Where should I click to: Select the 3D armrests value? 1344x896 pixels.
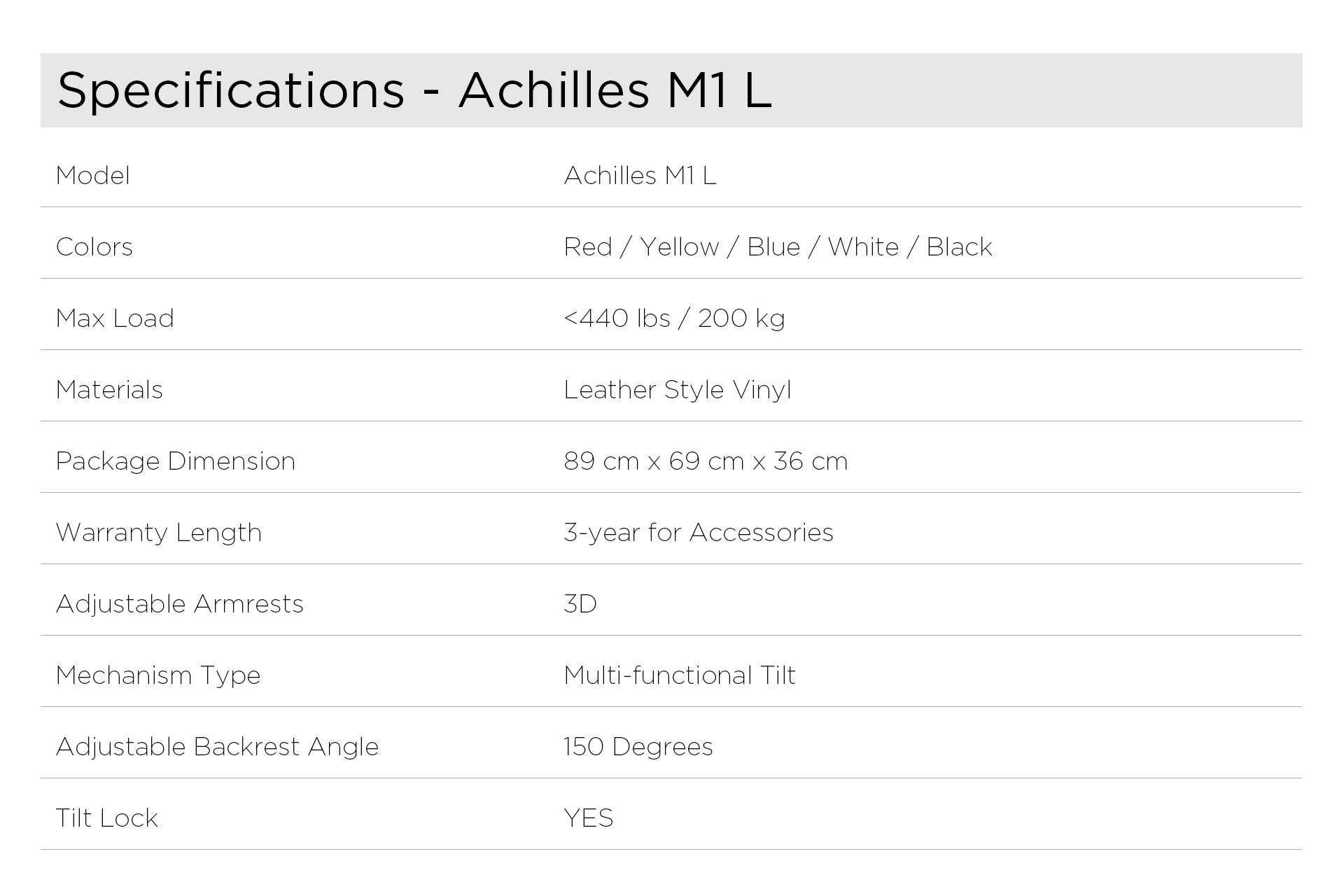580,604
